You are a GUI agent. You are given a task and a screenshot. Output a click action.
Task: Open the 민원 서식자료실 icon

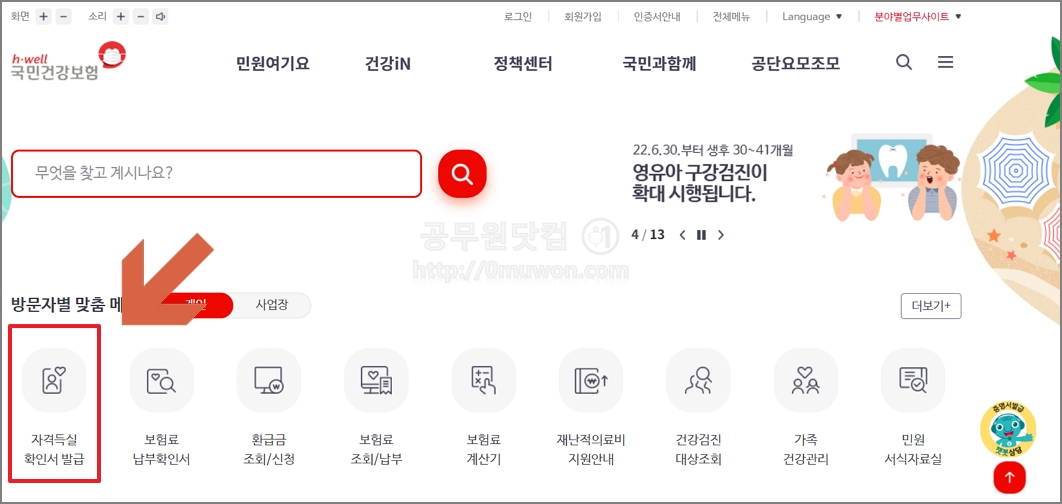click(x=913, y=380)
